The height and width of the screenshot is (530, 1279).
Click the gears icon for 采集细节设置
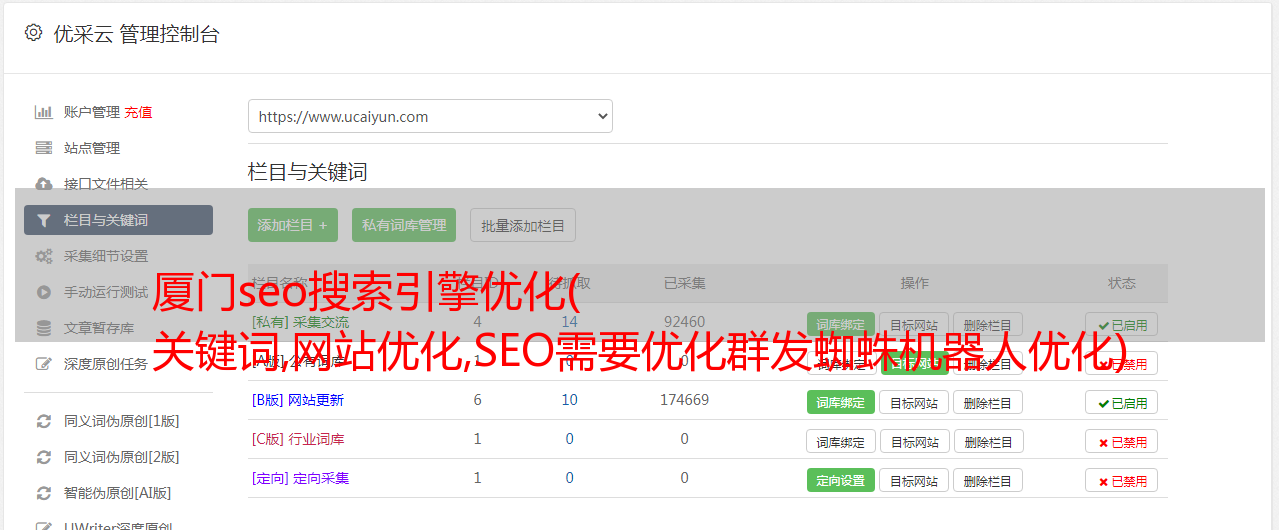click(x=44, y=256)
